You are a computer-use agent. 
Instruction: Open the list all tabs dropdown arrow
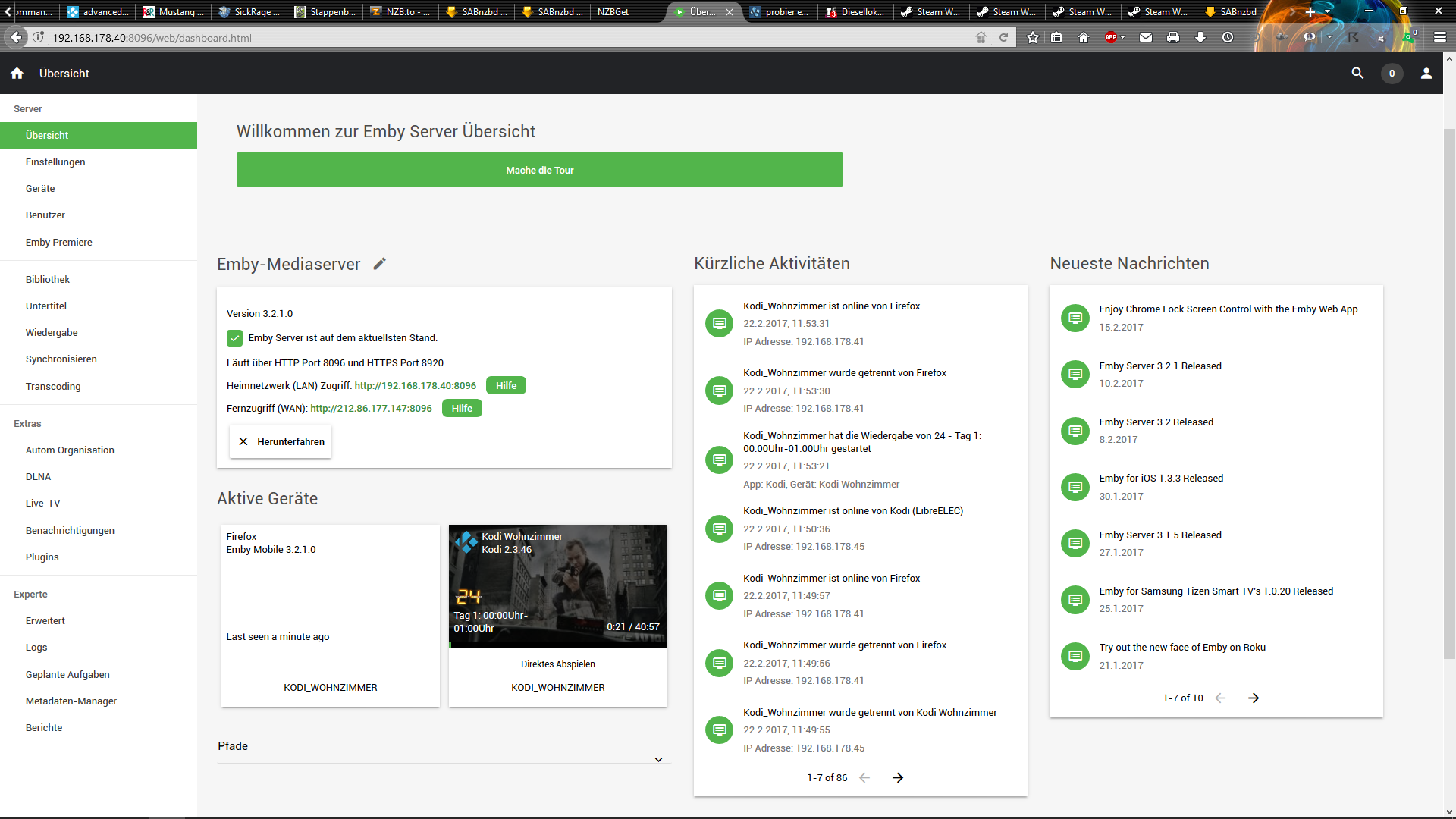coord(1327,12)
